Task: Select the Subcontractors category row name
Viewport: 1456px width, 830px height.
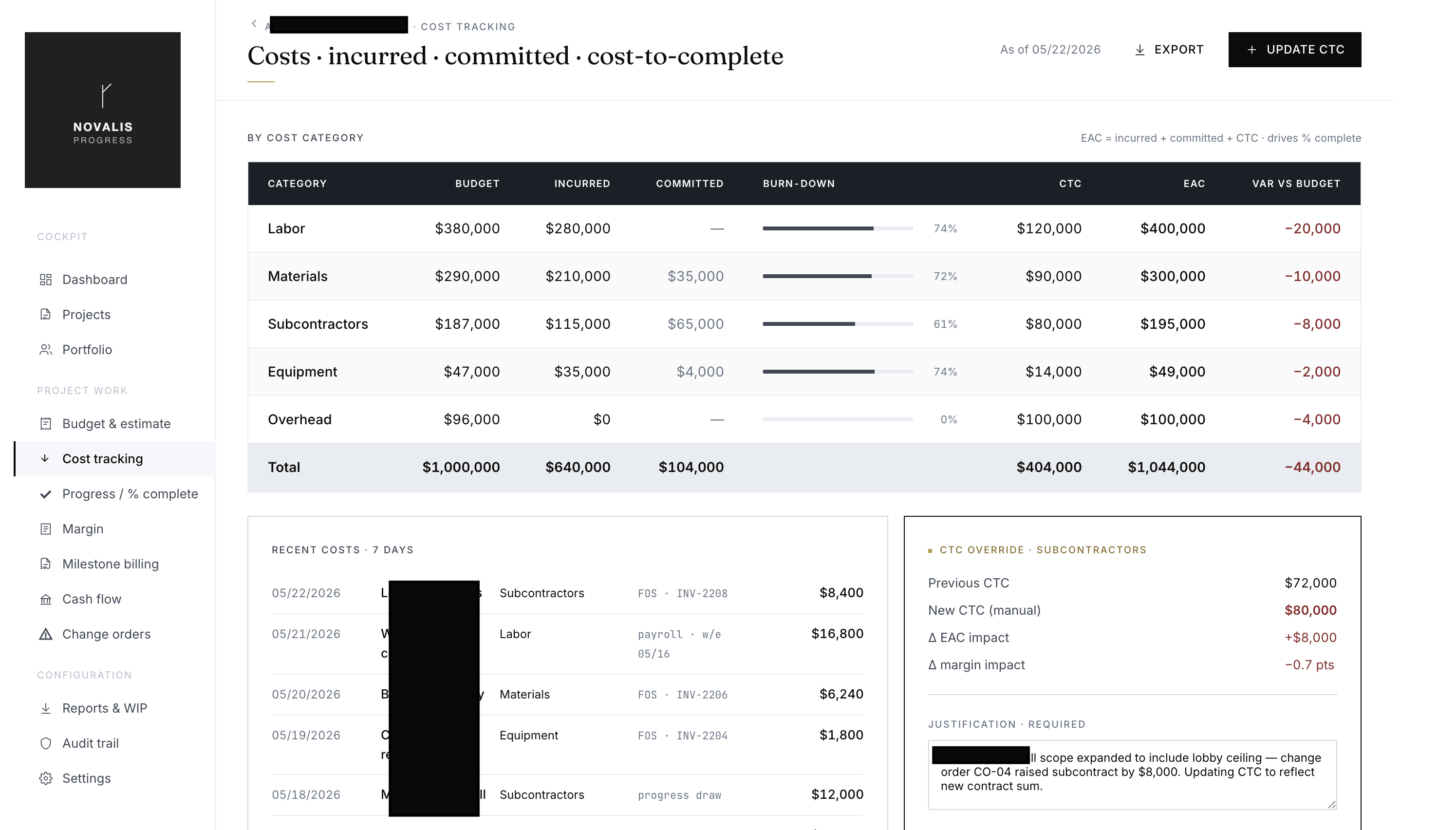Action: (x=317, y=324)
